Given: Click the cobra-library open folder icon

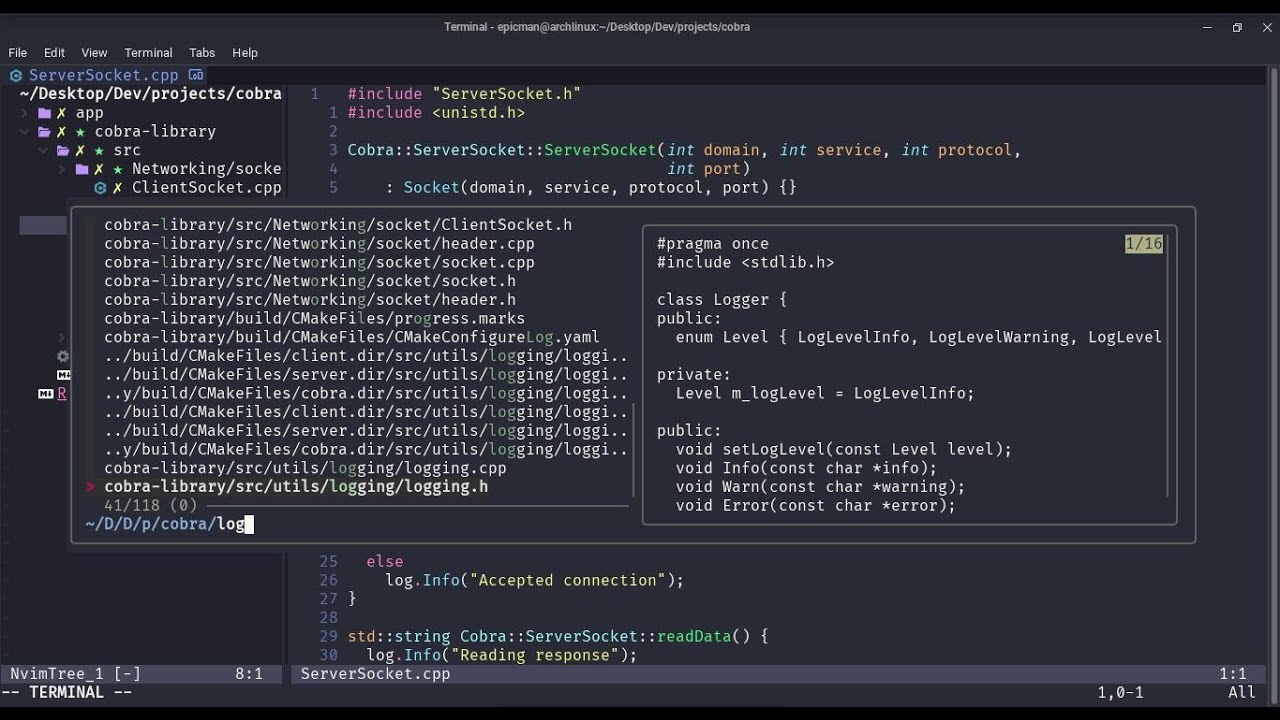Looking at the screenshot, I should click(x=44, y=132).
